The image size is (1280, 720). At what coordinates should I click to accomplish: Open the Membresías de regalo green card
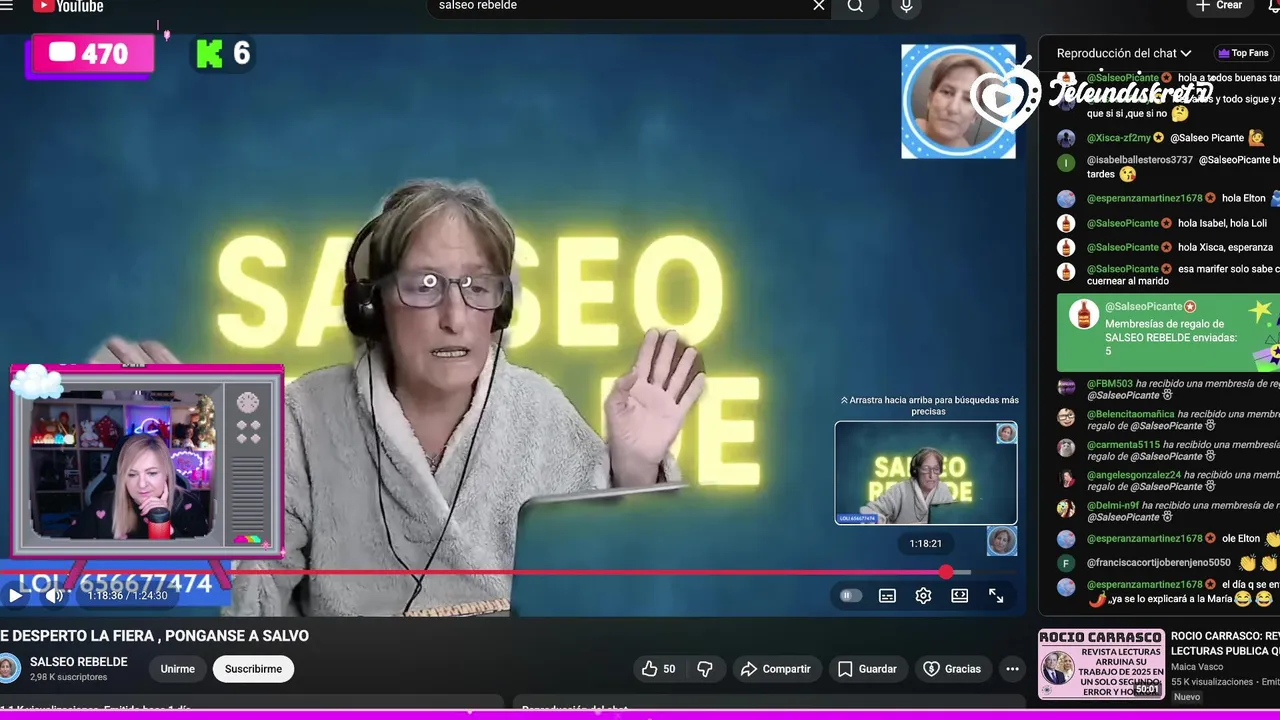pos(1168,332)
